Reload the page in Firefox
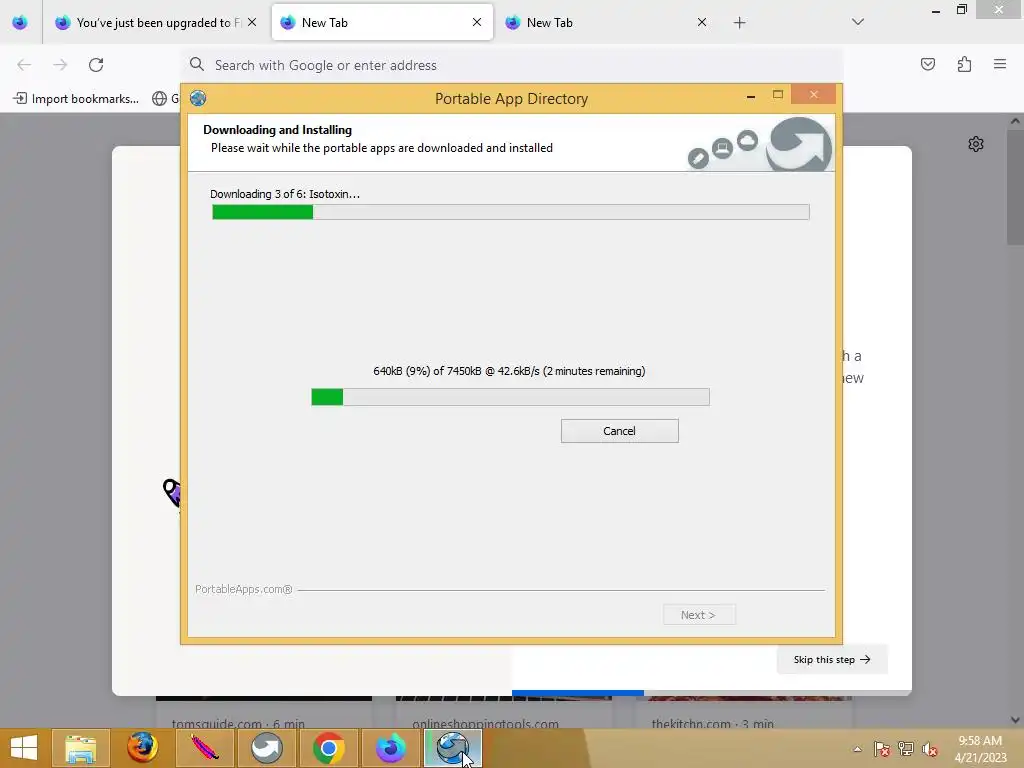The height and width of the screenshot is (768, 1024). click(x=96, y=65)
